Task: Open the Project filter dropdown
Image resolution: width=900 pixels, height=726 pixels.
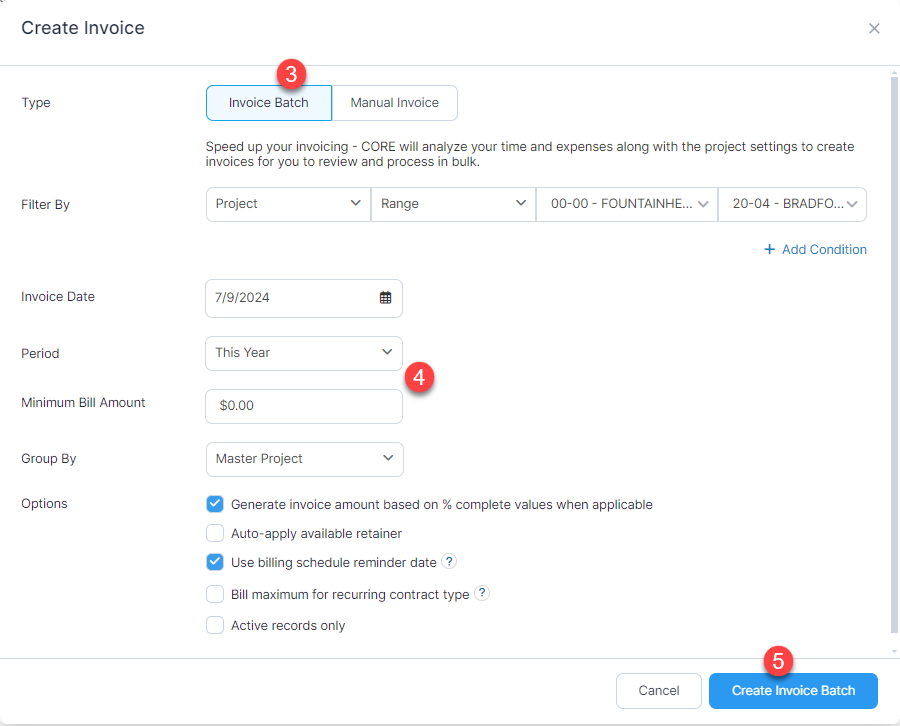Action: tap(288, 204)
